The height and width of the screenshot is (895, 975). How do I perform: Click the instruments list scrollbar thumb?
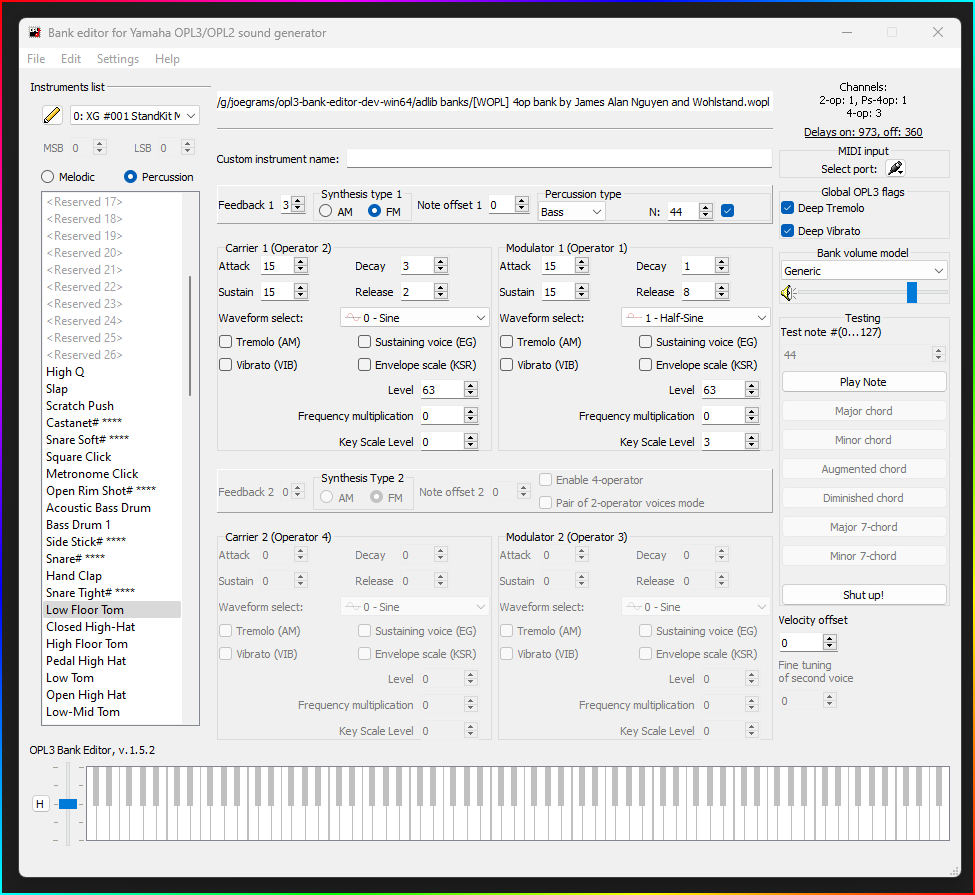click(190, 336)
